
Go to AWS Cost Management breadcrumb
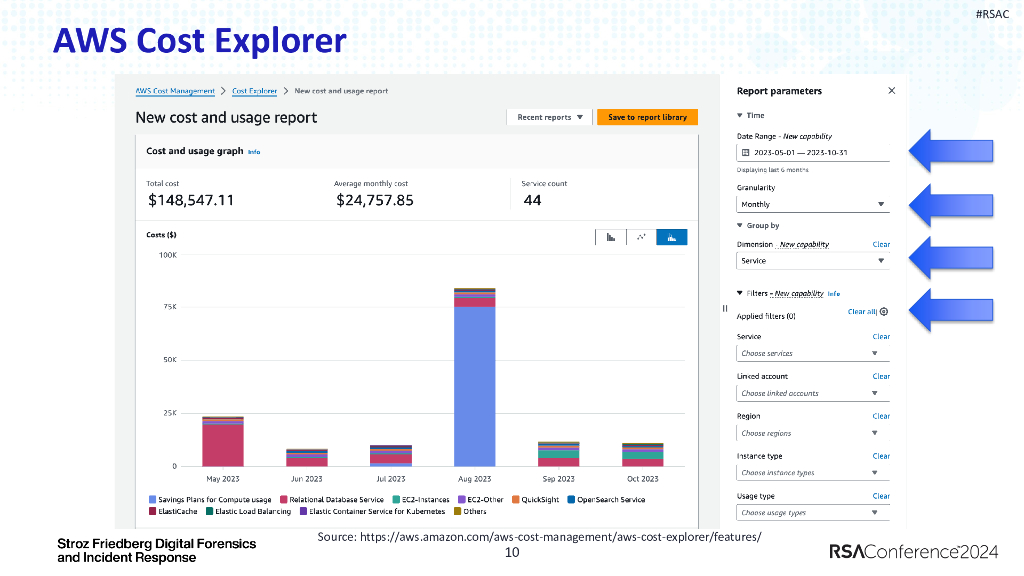click(x=175, y=91)
